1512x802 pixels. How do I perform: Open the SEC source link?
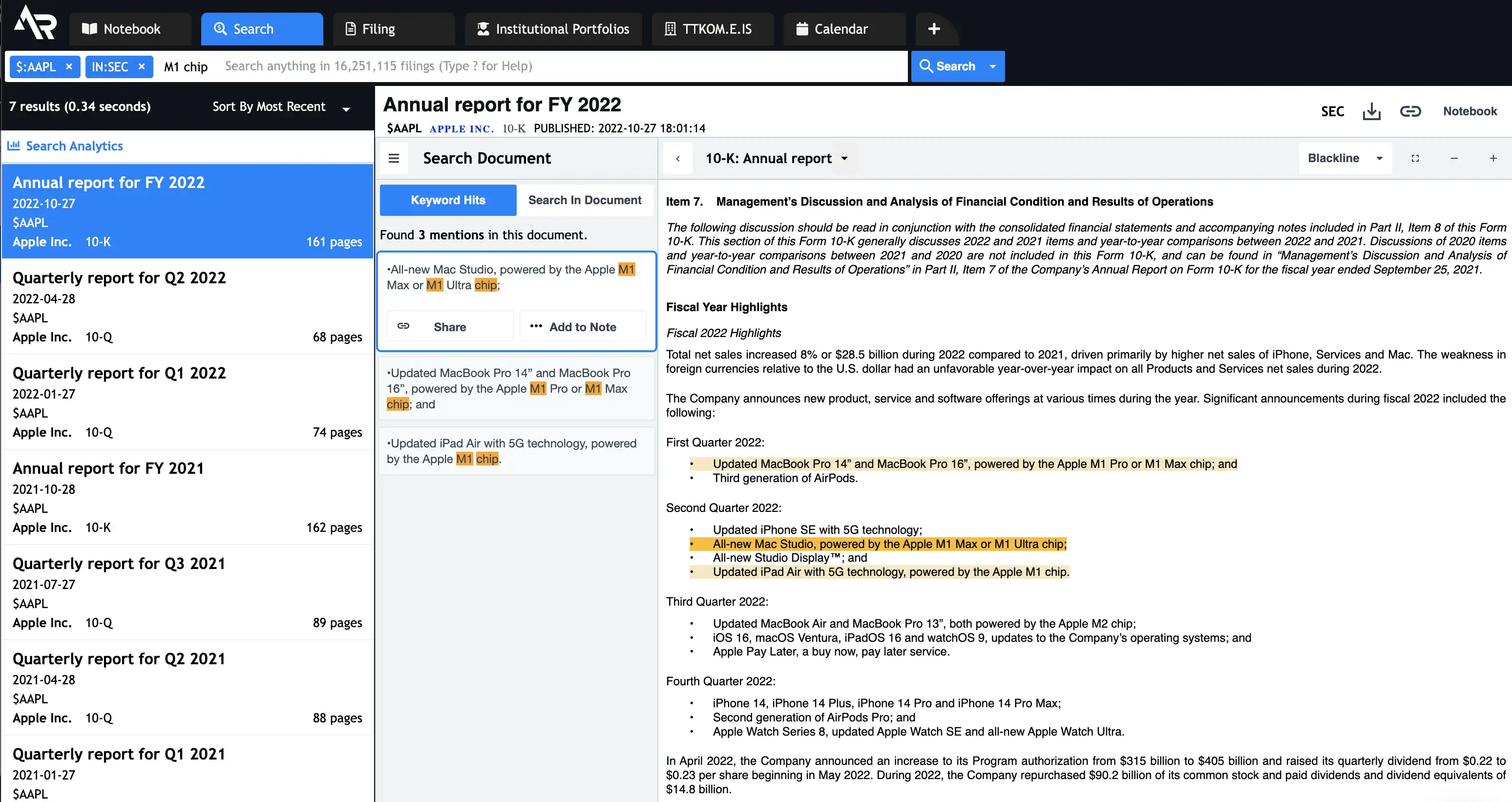tap(1332, 111)
